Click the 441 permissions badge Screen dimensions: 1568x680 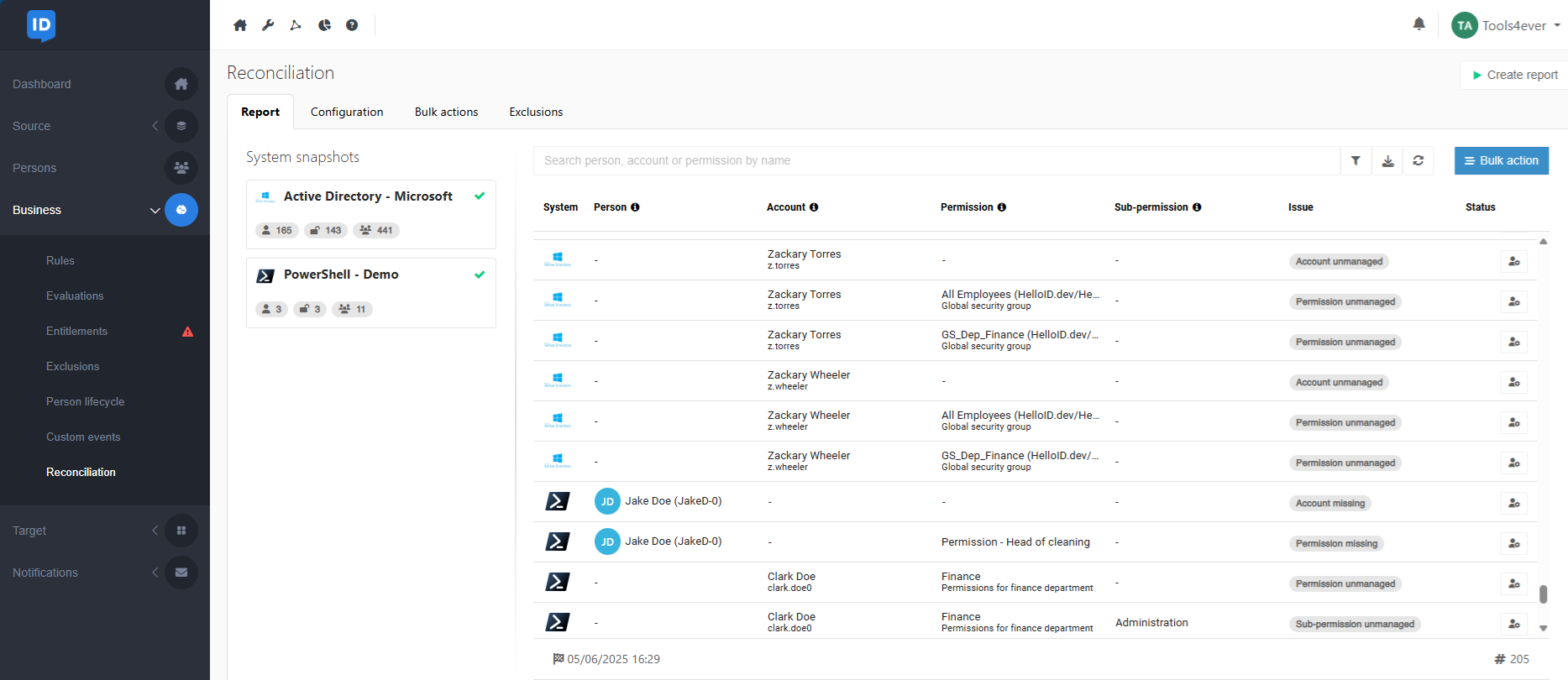(376, 230)
